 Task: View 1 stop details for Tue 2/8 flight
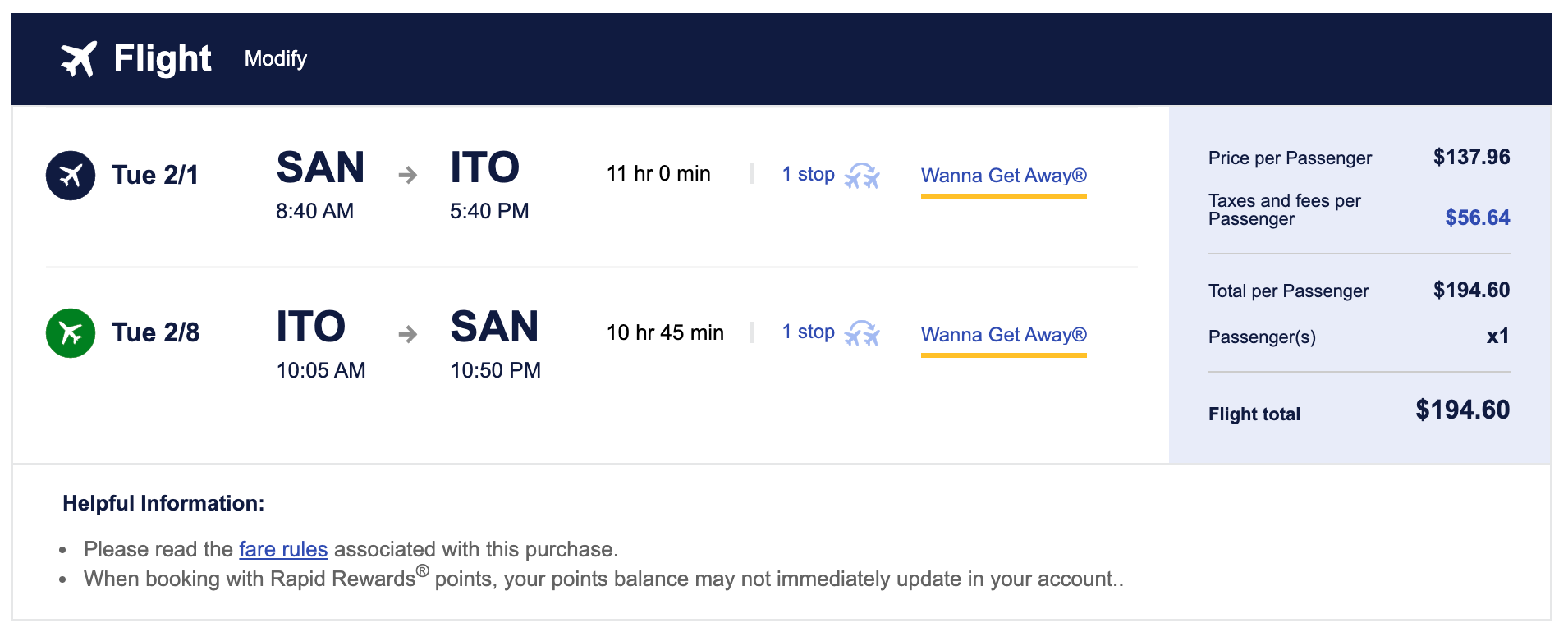pyautogui.click(x=808, y=332)
